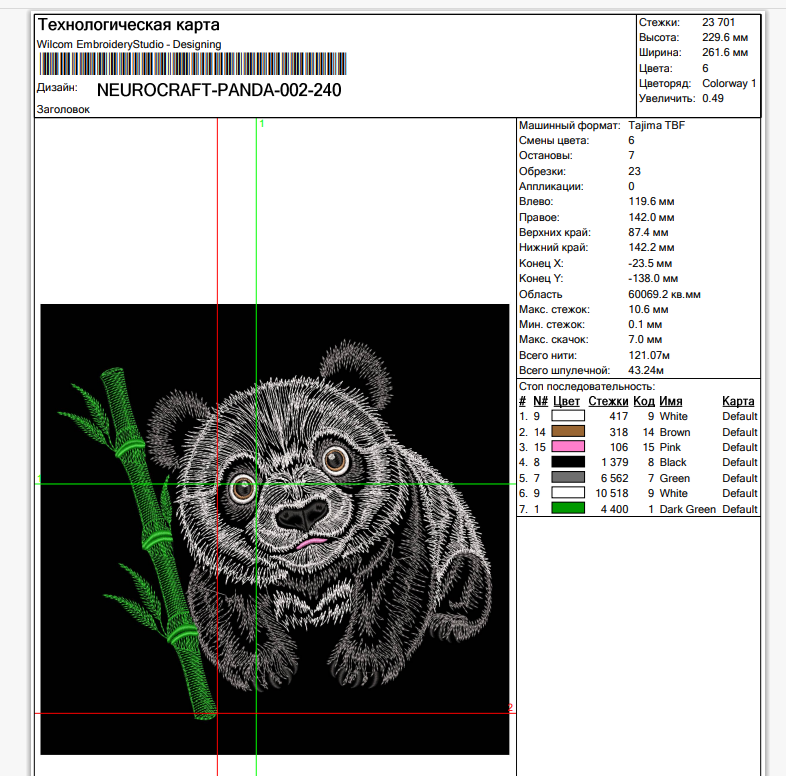This screenshot has width=786, height=776.
Task: Click the green marker number 1 at top
Action: (x=262, y=124)
